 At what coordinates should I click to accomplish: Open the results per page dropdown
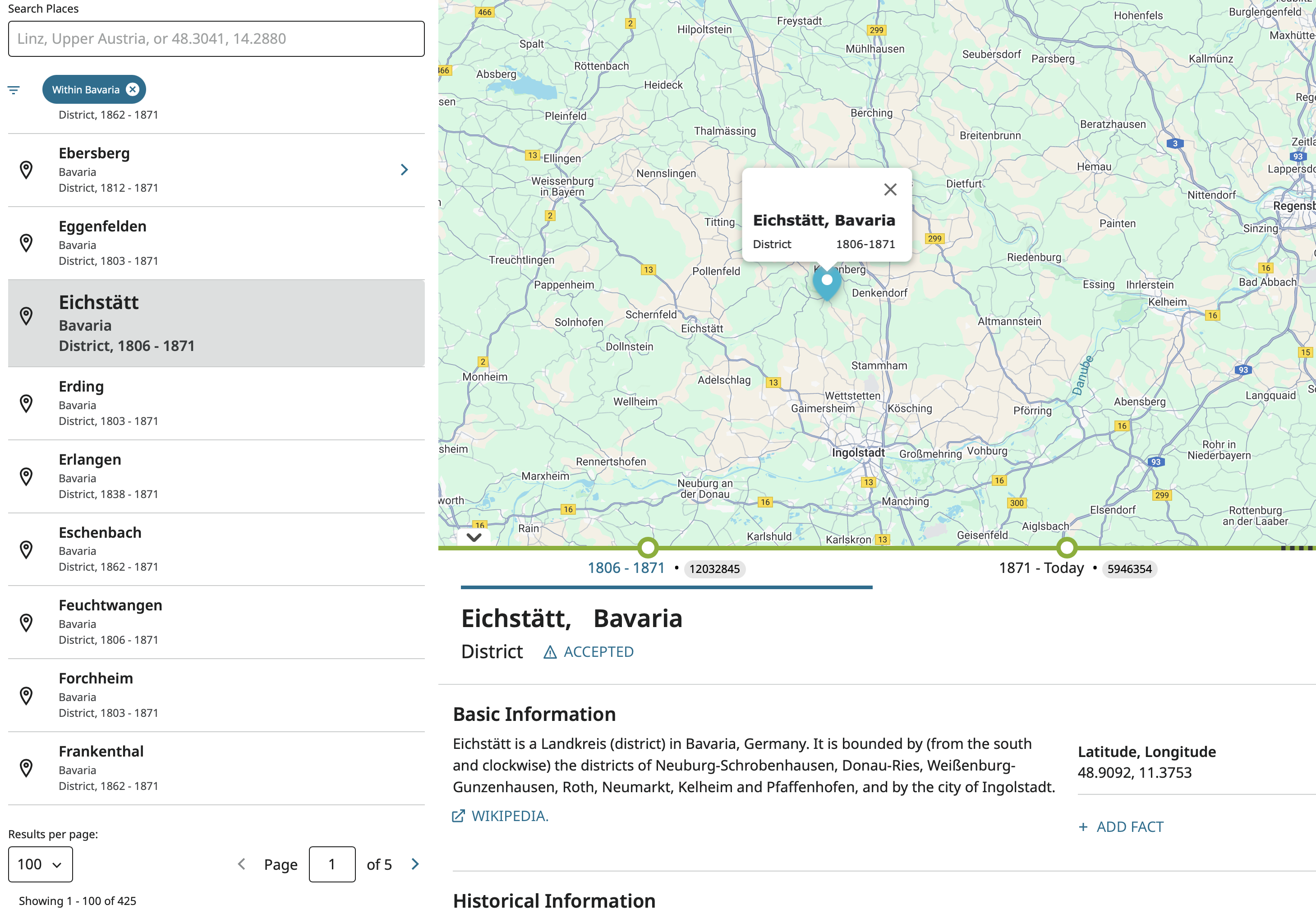(40, 864)
